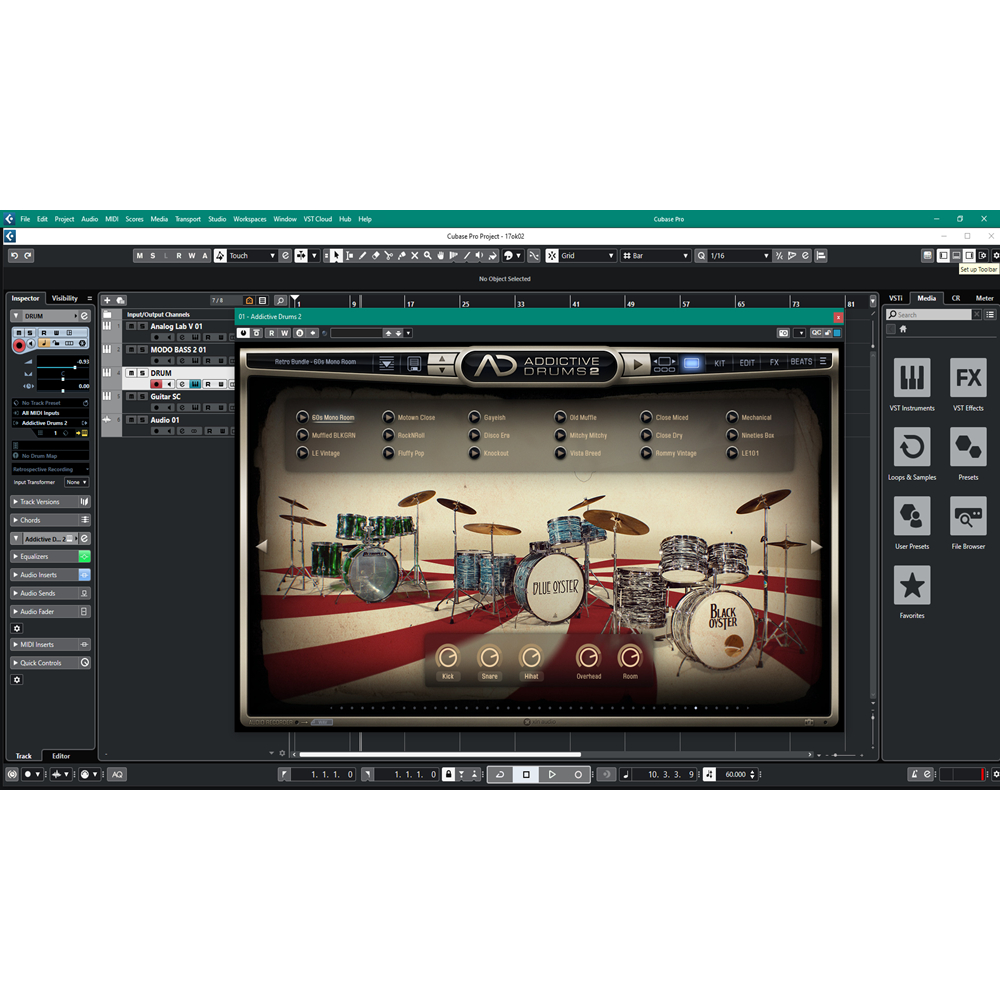Expand the Track Versions inspector section
Screen dimensions: 1000x1000
point(50,502)
